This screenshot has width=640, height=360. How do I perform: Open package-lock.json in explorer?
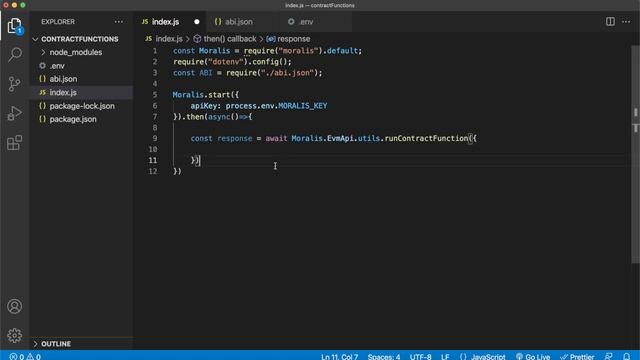[x=82, y=106]
